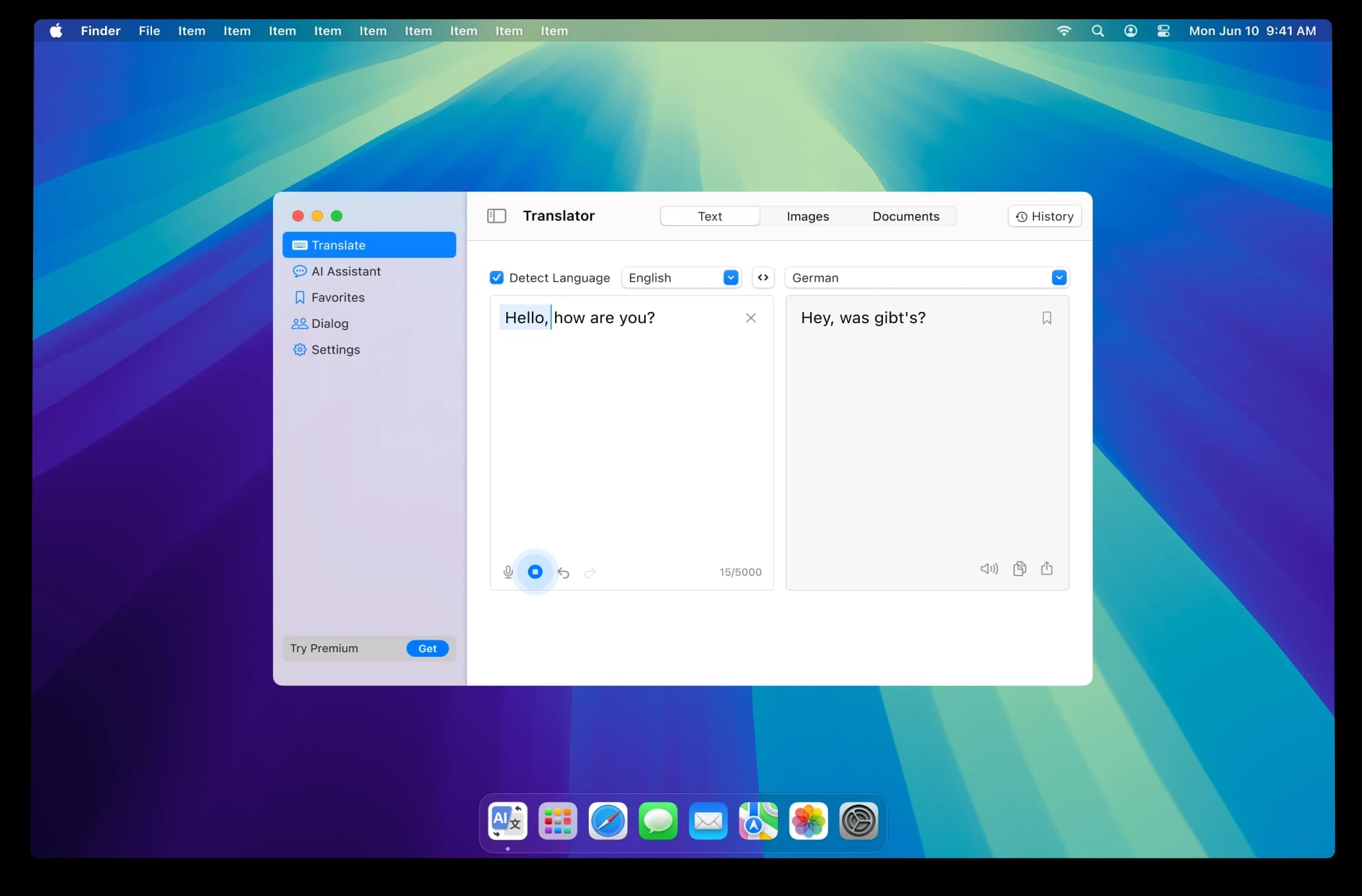Open the History panel
Screen dimensions: 1362x896
(1044, 216)
